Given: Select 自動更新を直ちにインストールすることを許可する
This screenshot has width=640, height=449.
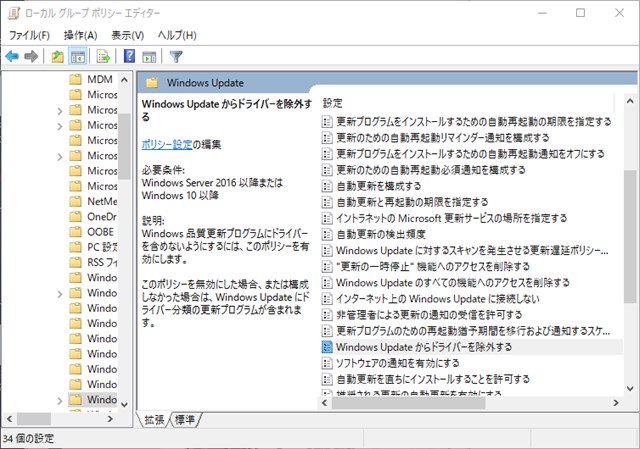Looking at the screenshot, I should coord(433,379).
